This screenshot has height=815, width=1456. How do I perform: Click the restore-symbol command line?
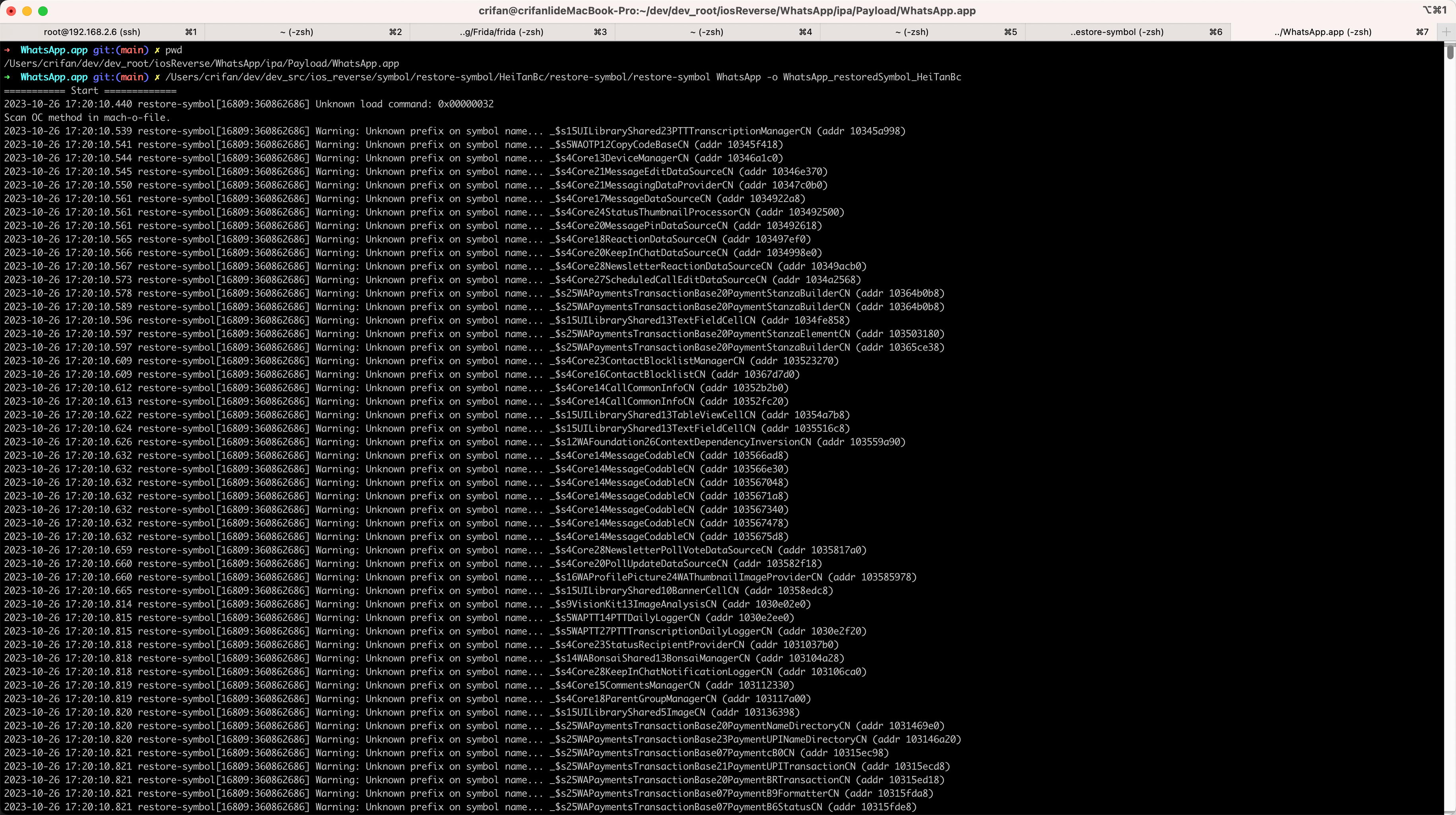(483, 77)
